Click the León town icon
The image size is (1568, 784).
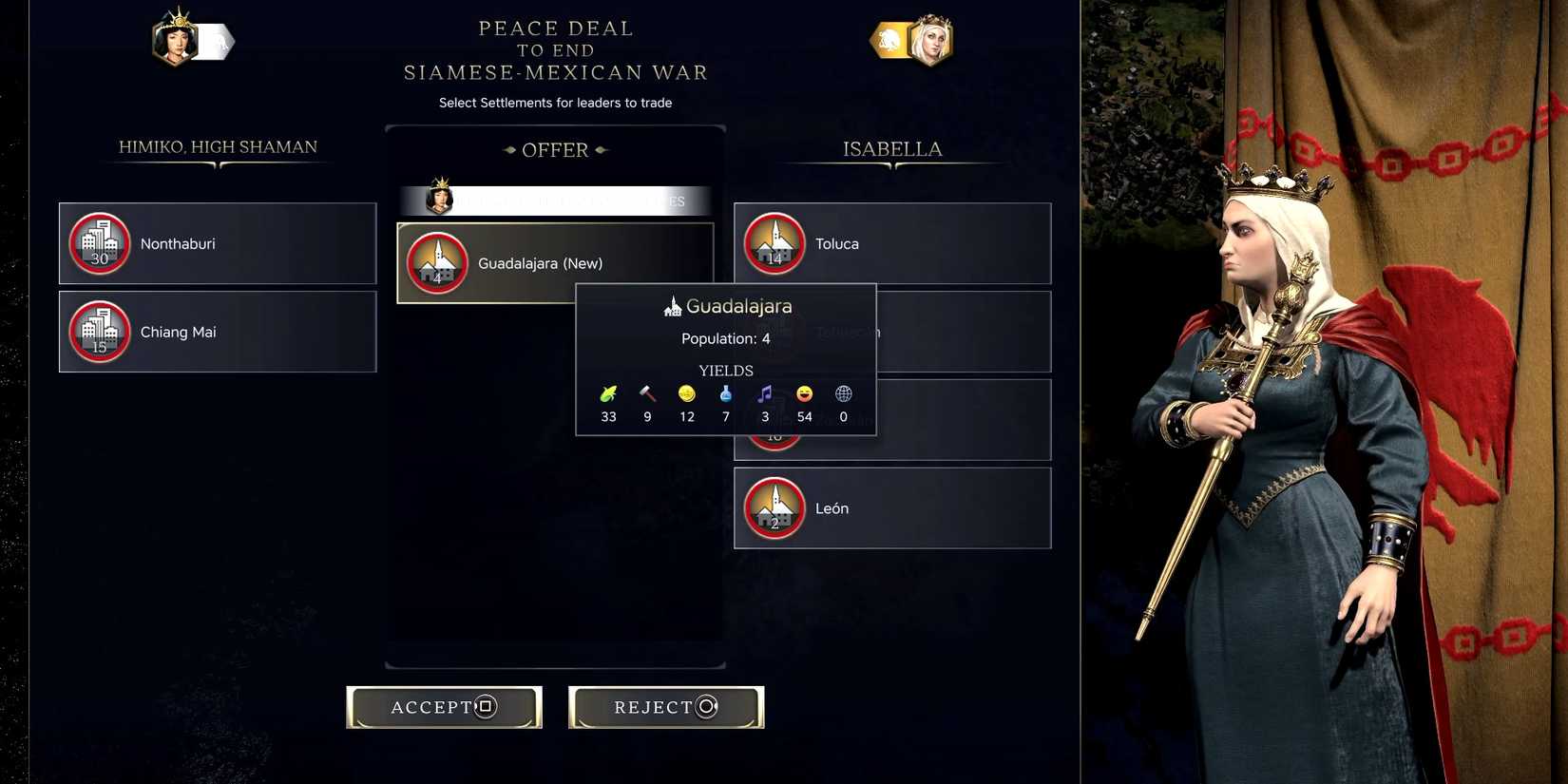point(774,508)
